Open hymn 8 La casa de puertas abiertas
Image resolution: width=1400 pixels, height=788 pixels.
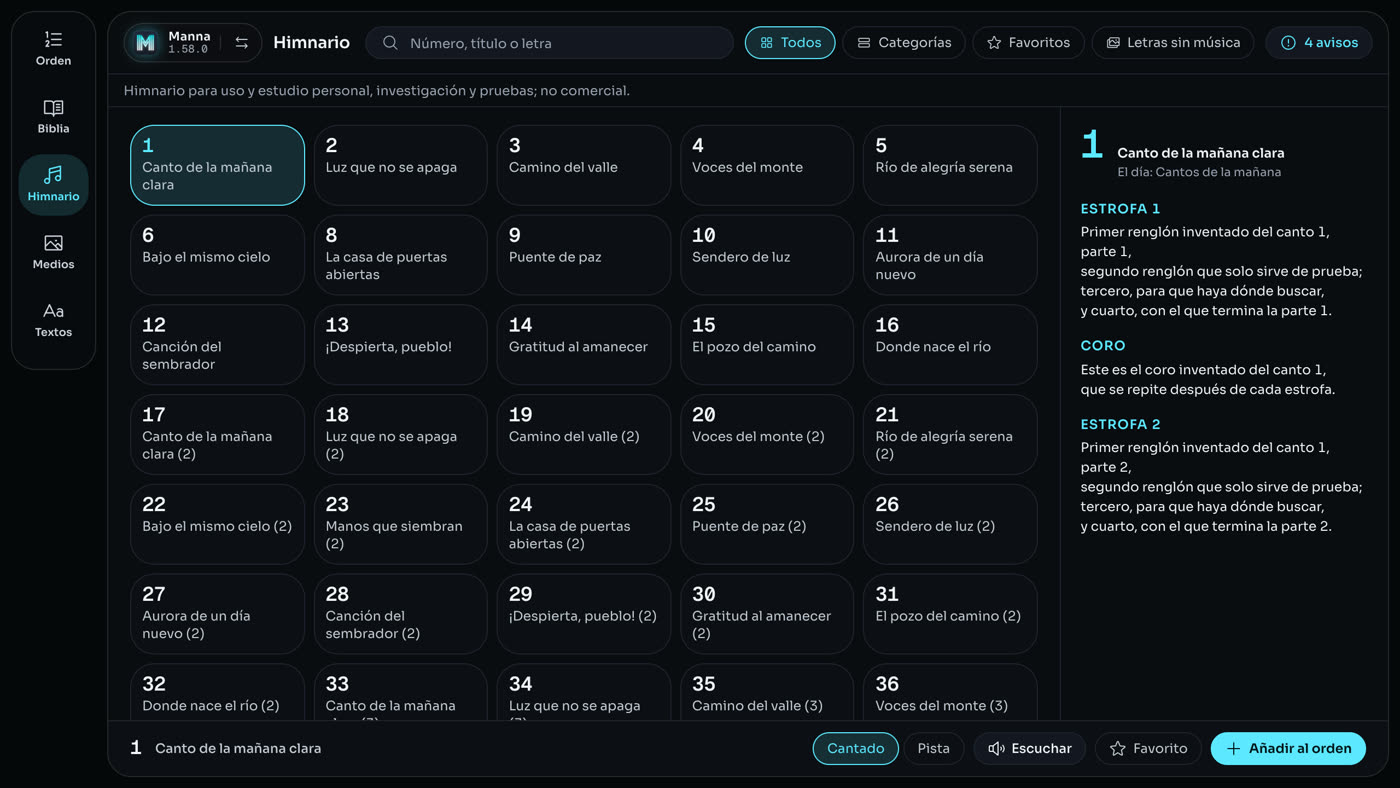tap(401, 255)
